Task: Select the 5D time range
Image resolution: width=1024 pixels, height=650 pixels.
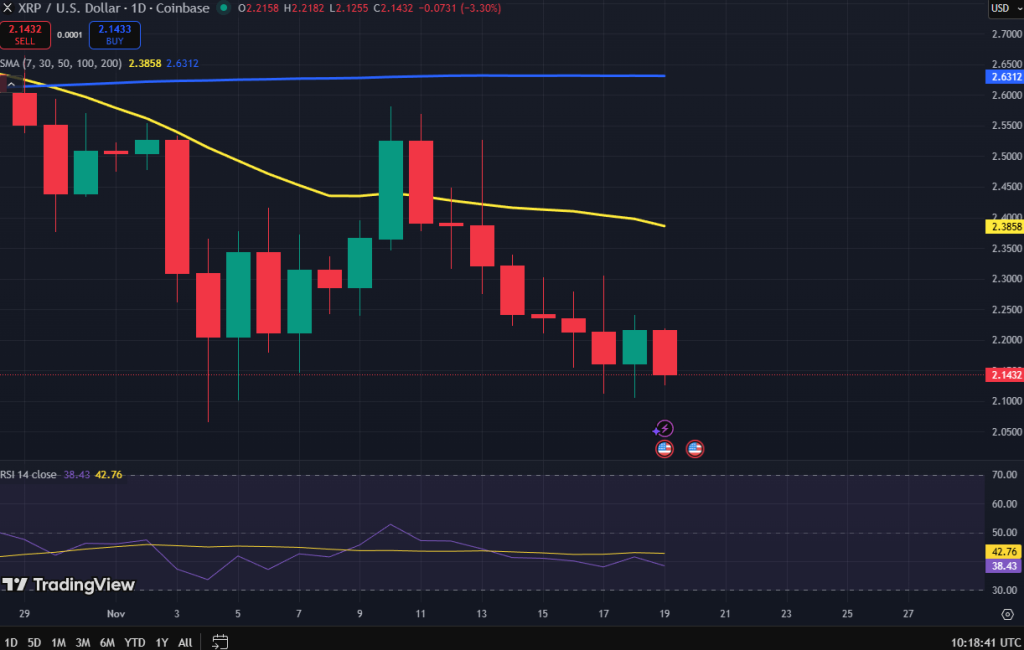Action: point(34,642)
